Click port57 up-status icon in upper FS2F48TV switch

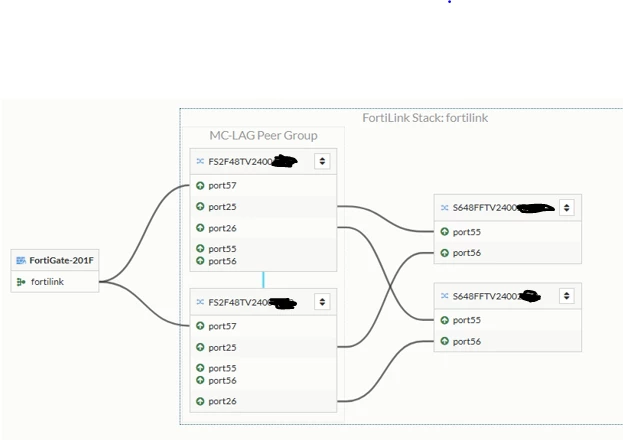pyautogui.click(x=200, y=185)
